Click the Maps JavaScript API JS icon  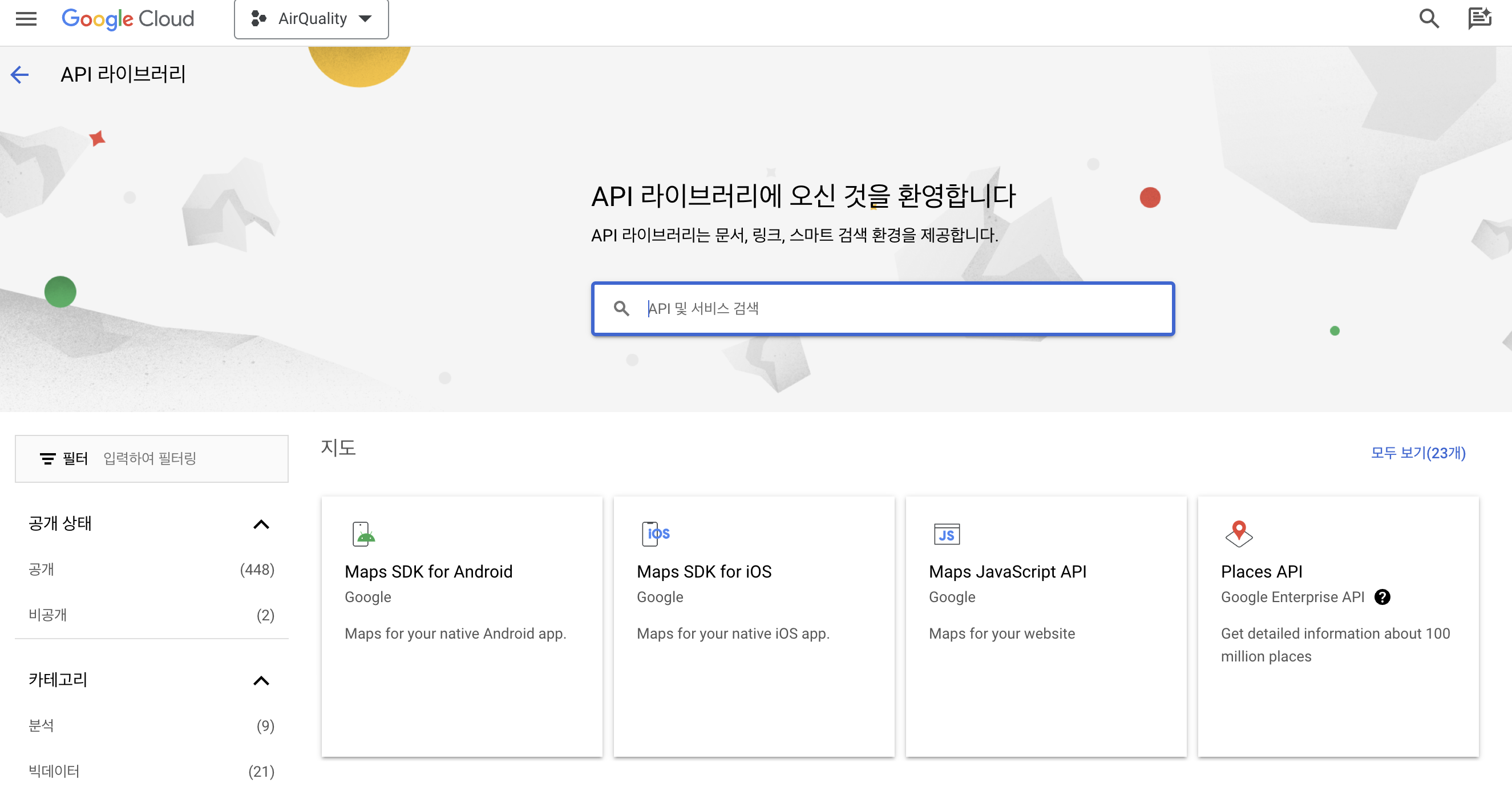(946, 534)
